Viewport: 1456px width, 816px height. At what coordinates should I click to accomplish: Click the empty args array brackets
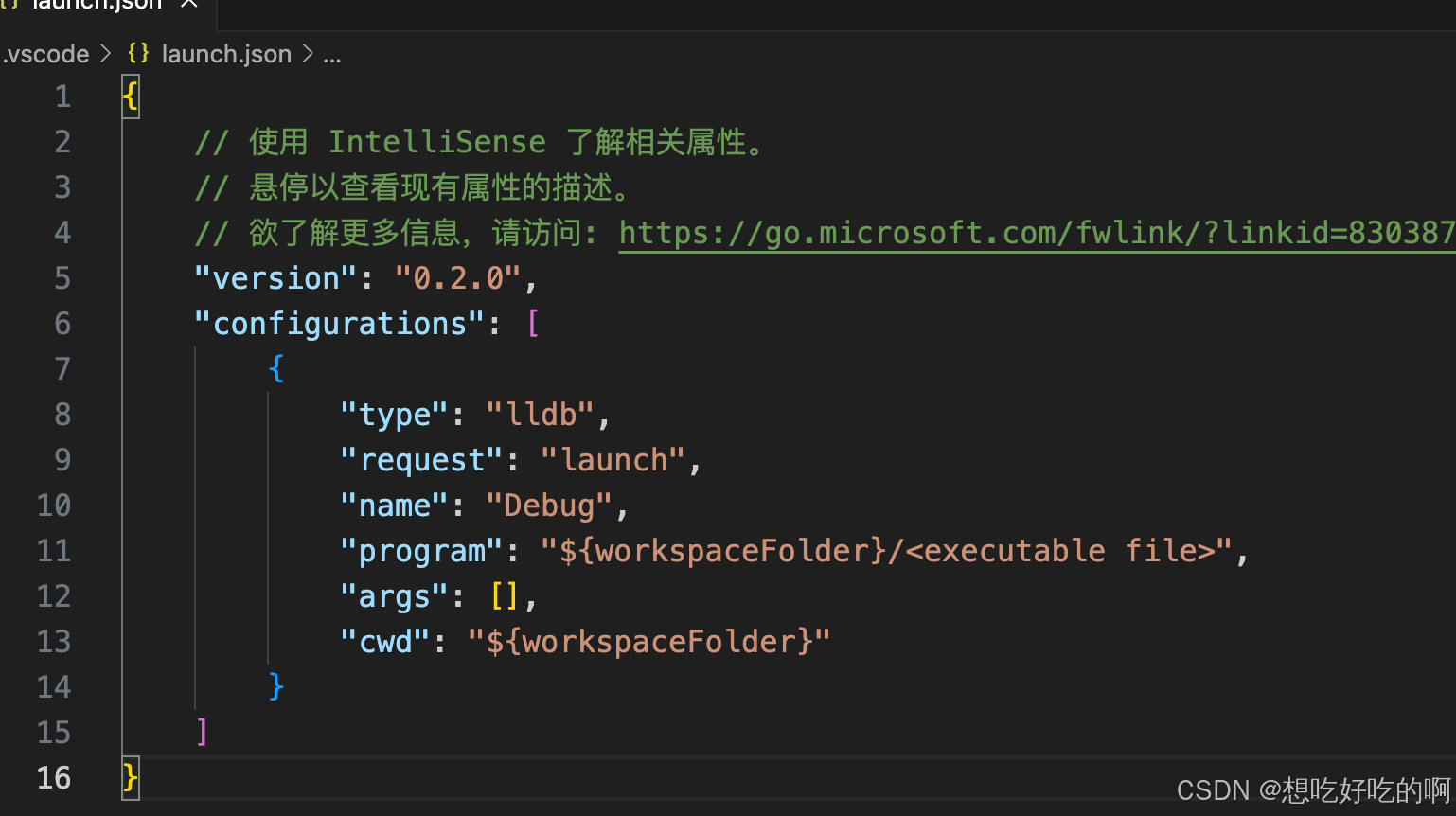coord(505,596)
